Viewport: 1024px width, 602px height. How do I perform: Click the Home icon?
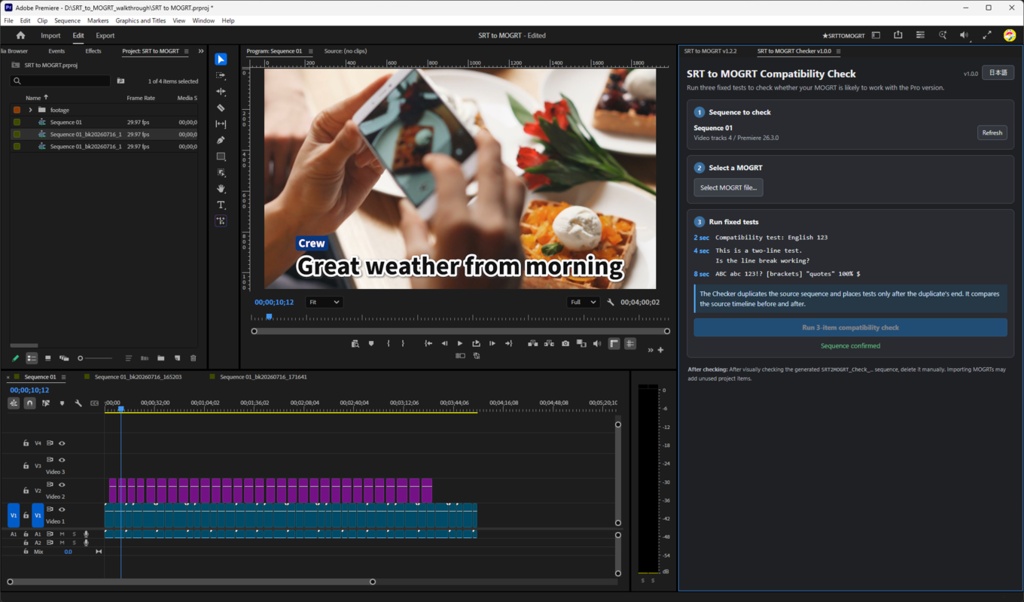20,35
